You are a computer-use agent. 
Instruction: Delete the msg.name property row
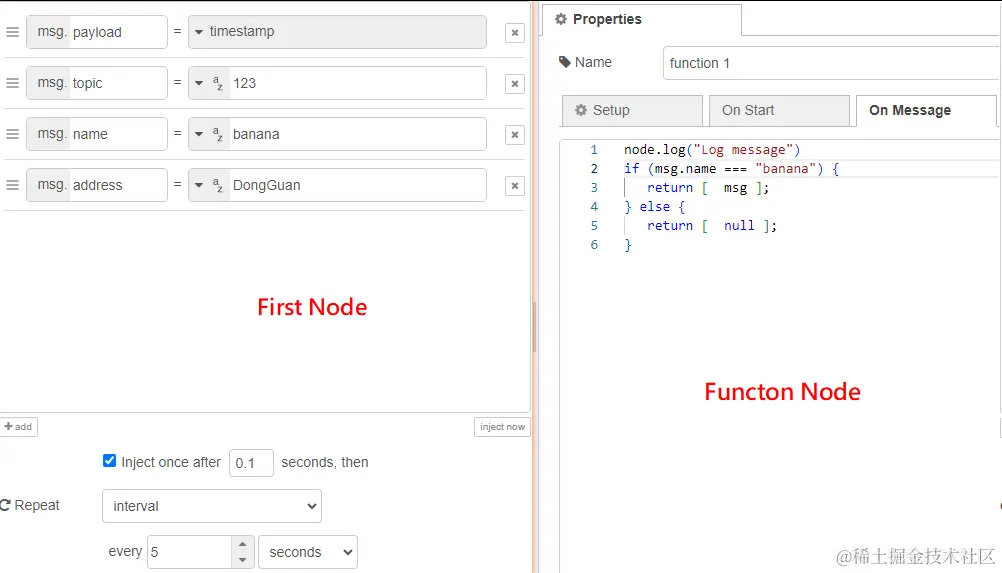(x=514, y=135)
